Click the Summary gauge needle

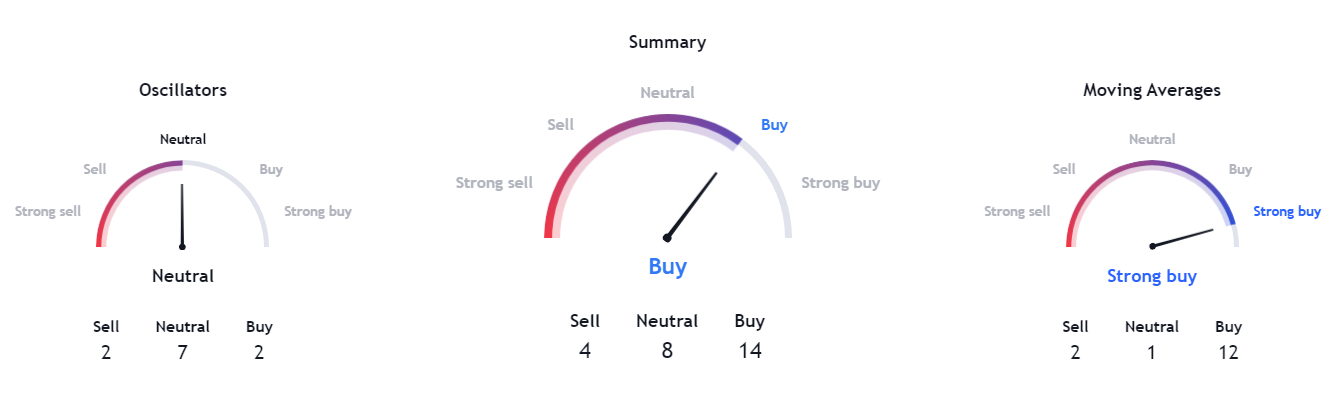tap(692, 205)
